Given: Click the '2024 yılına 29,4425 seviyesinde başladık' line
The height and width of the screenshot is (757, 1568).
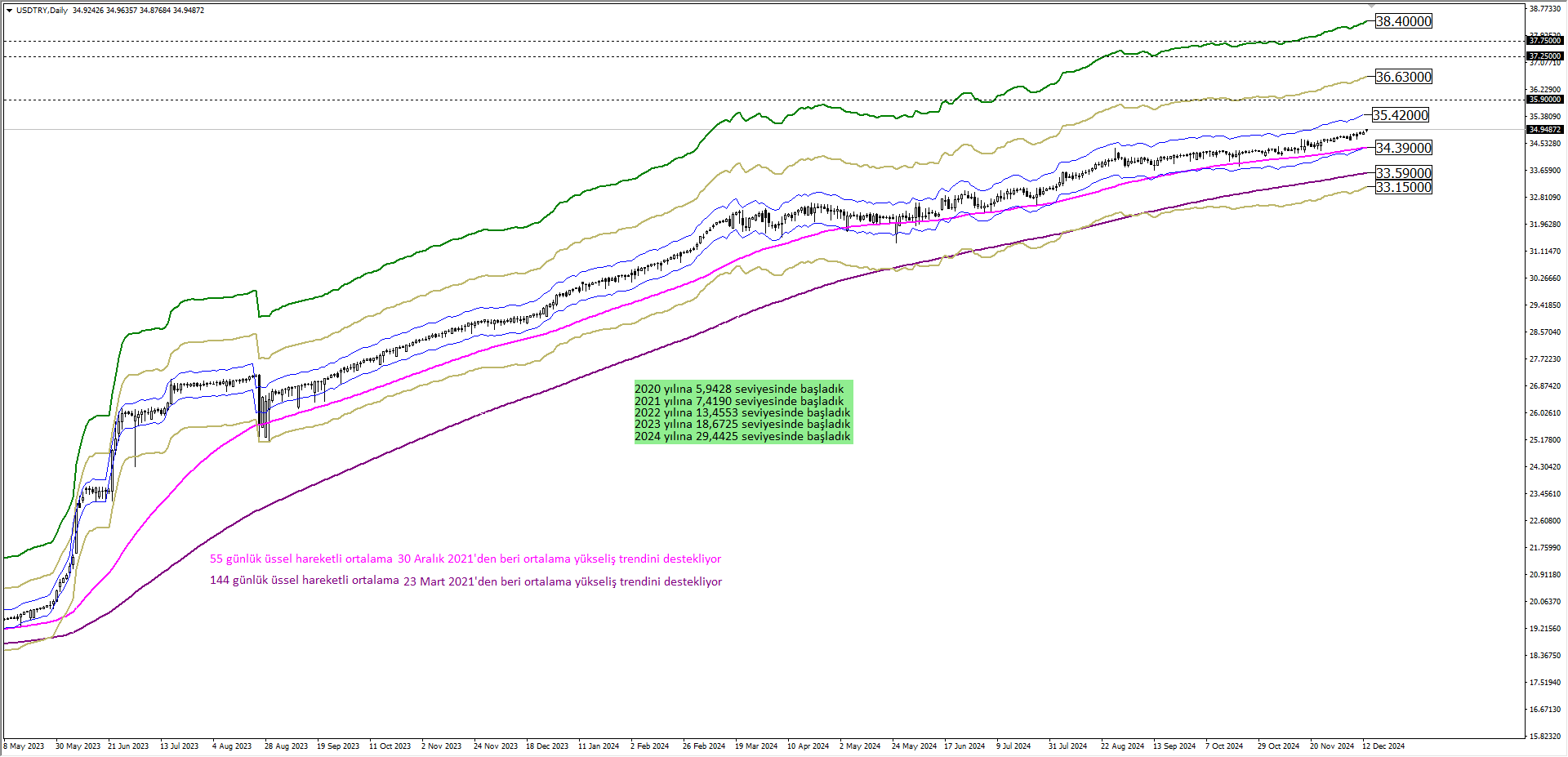Looking at the screenshot, I should 742,436.
